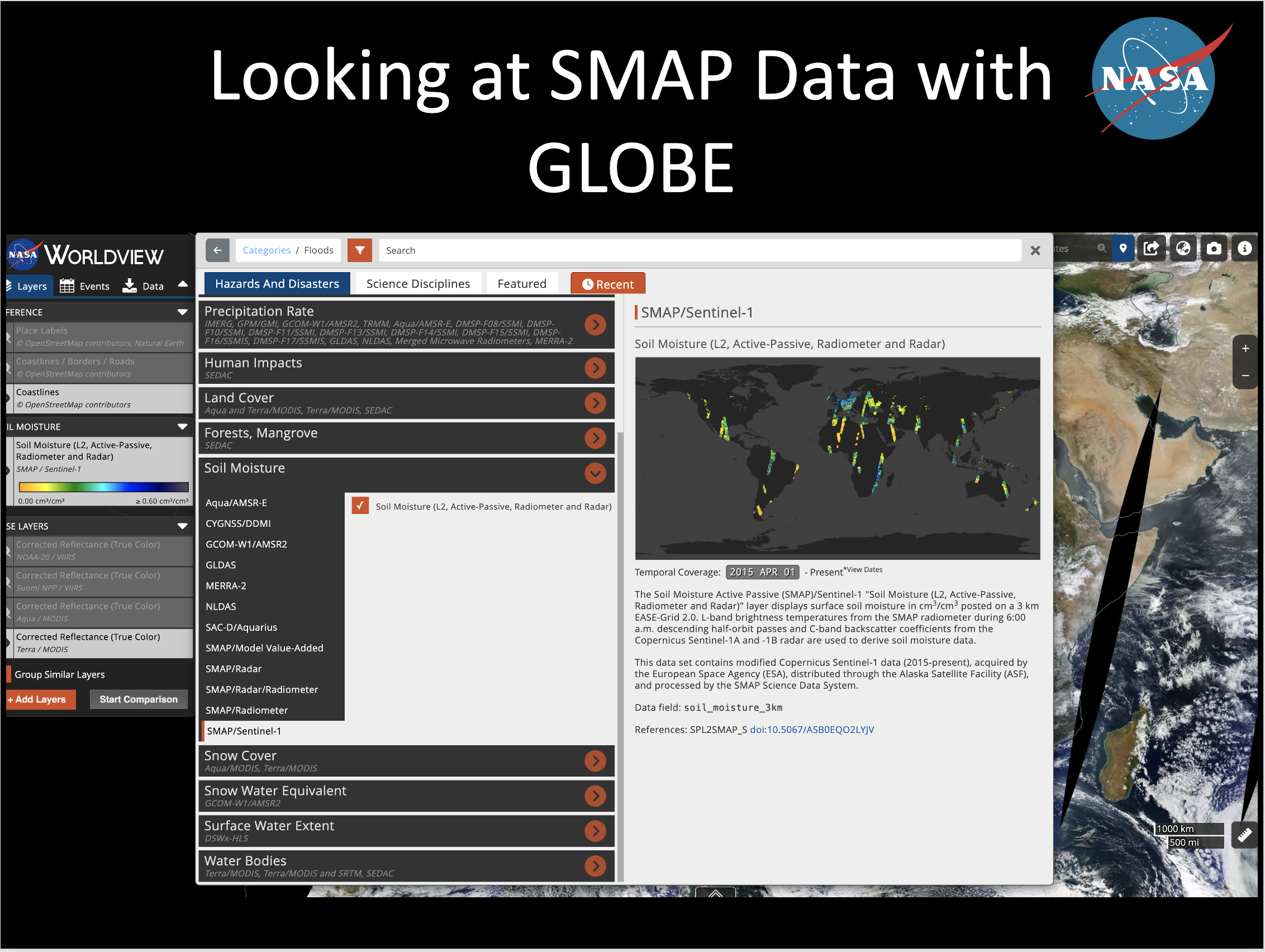This screenshot has width=1265, height=952.
Task: Switch map projection using the globe icon
Action: 1183,247
